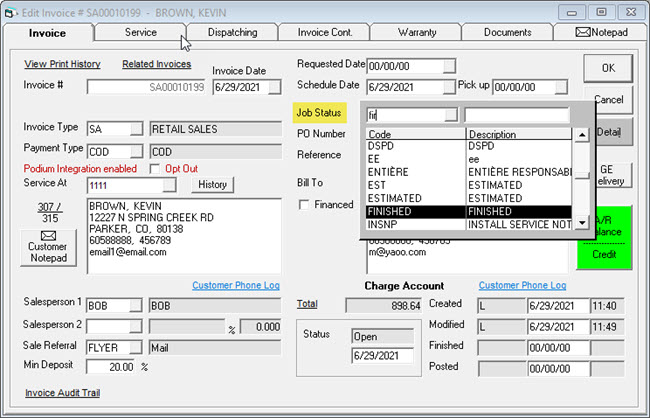Open Sale Referral lookup button

136,348
